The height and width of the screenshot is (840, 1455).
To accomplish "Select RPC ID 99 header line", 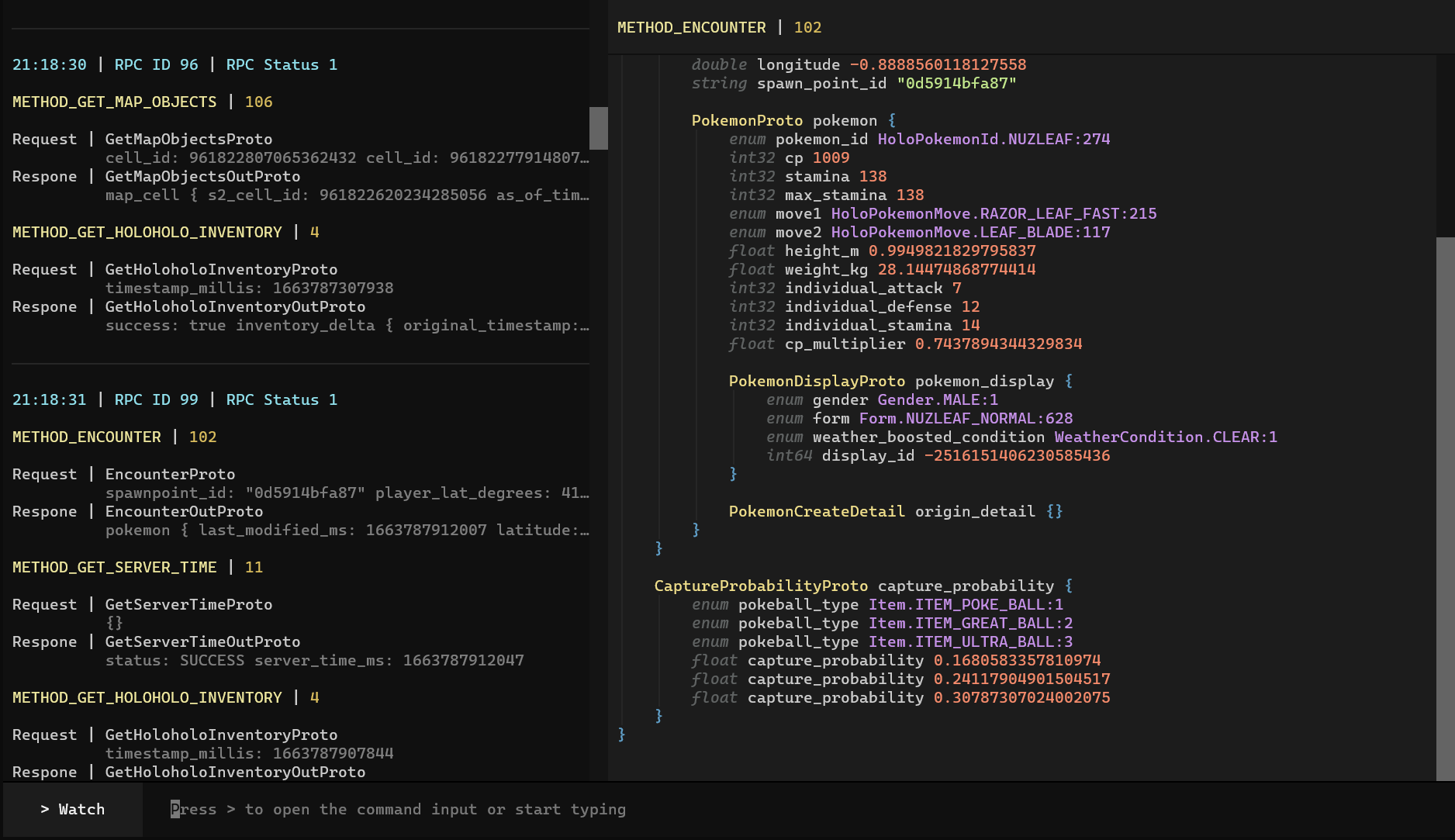I will (175, 399).
